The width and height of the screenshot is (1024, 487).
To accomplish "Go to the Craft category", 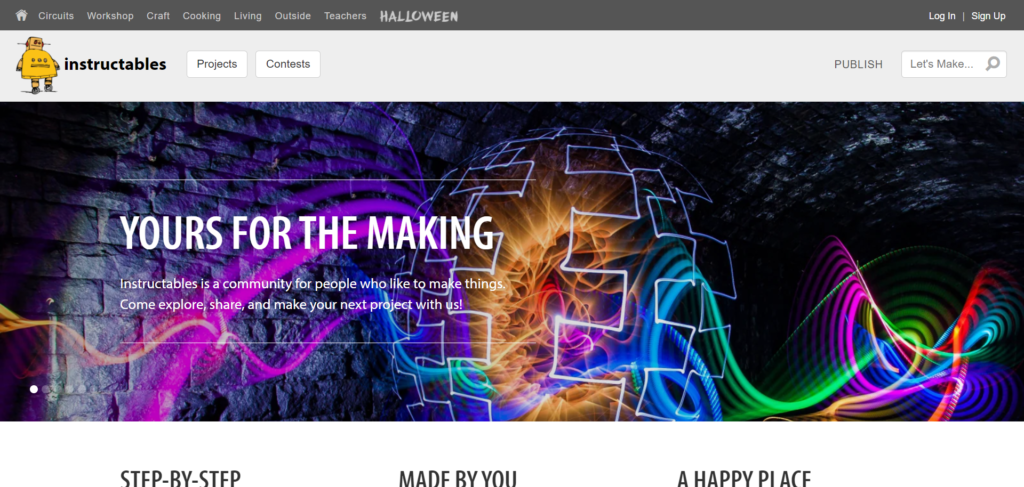I will pyautogui.click(x=158, y=16).
